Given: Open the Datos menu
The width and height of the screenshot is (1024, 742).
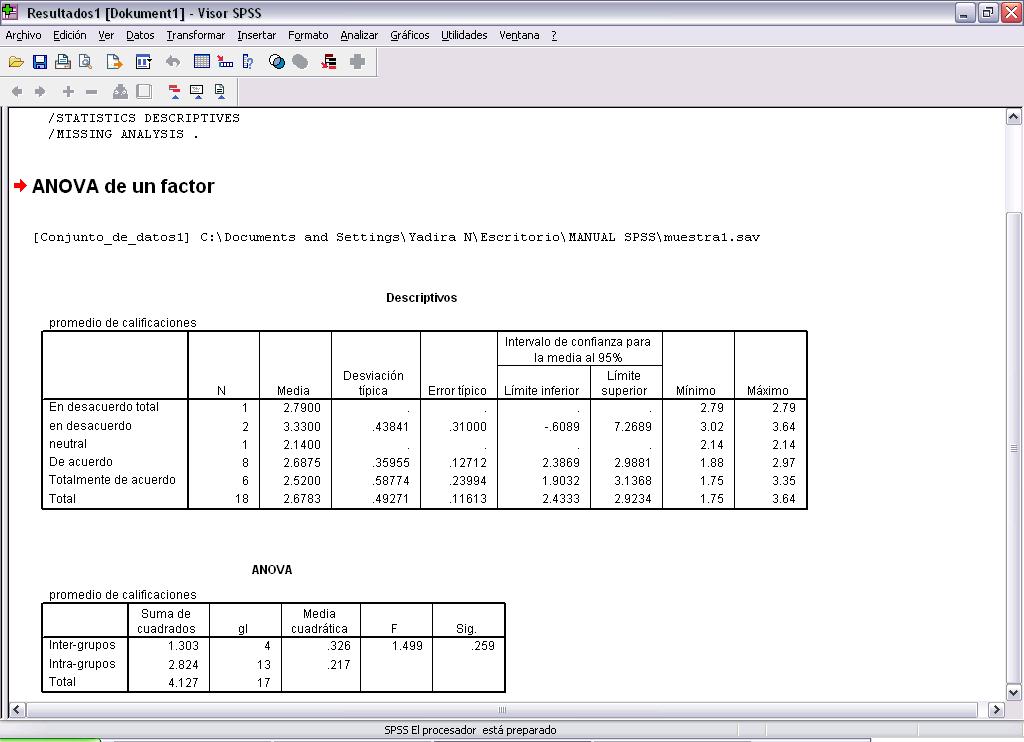Looking at the screenshot, I should point(140,35).
